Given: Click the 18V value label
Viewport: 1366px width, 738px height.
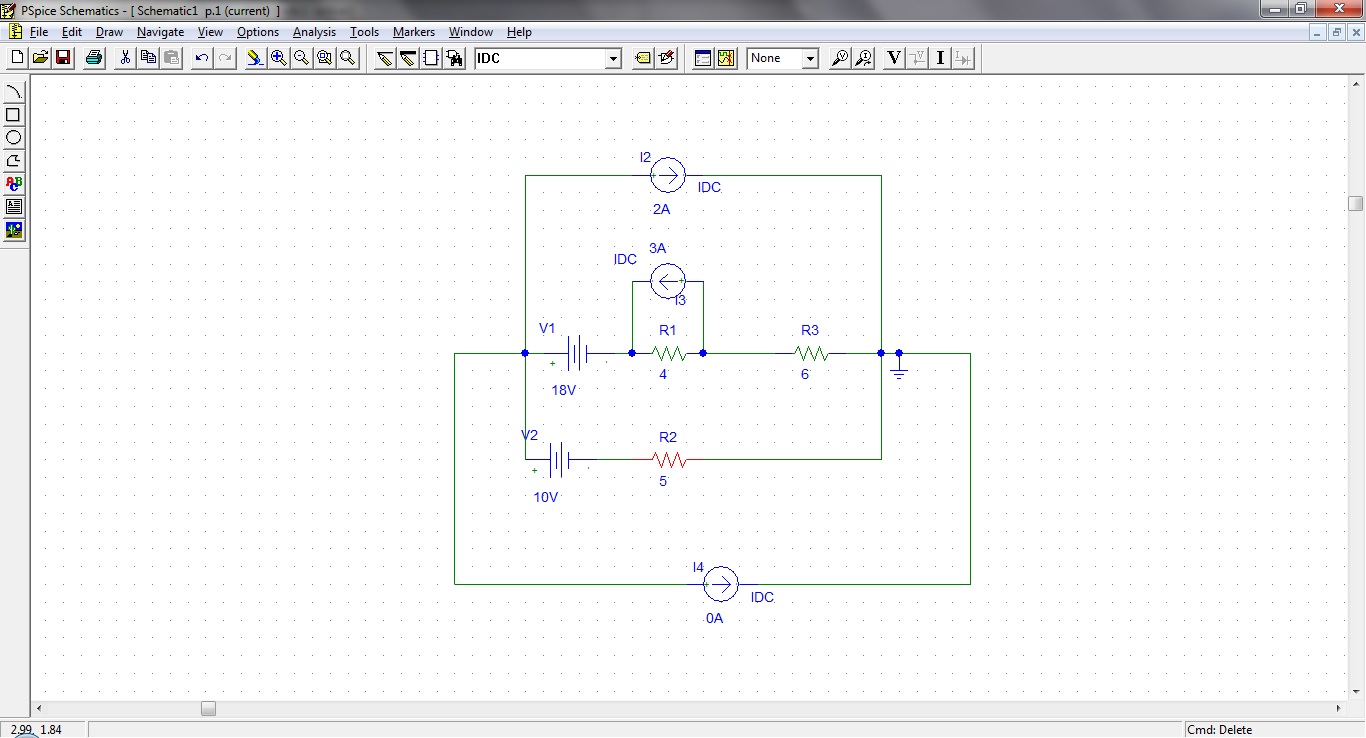Looking at the screenshot, I should click(x=564, y=390).
